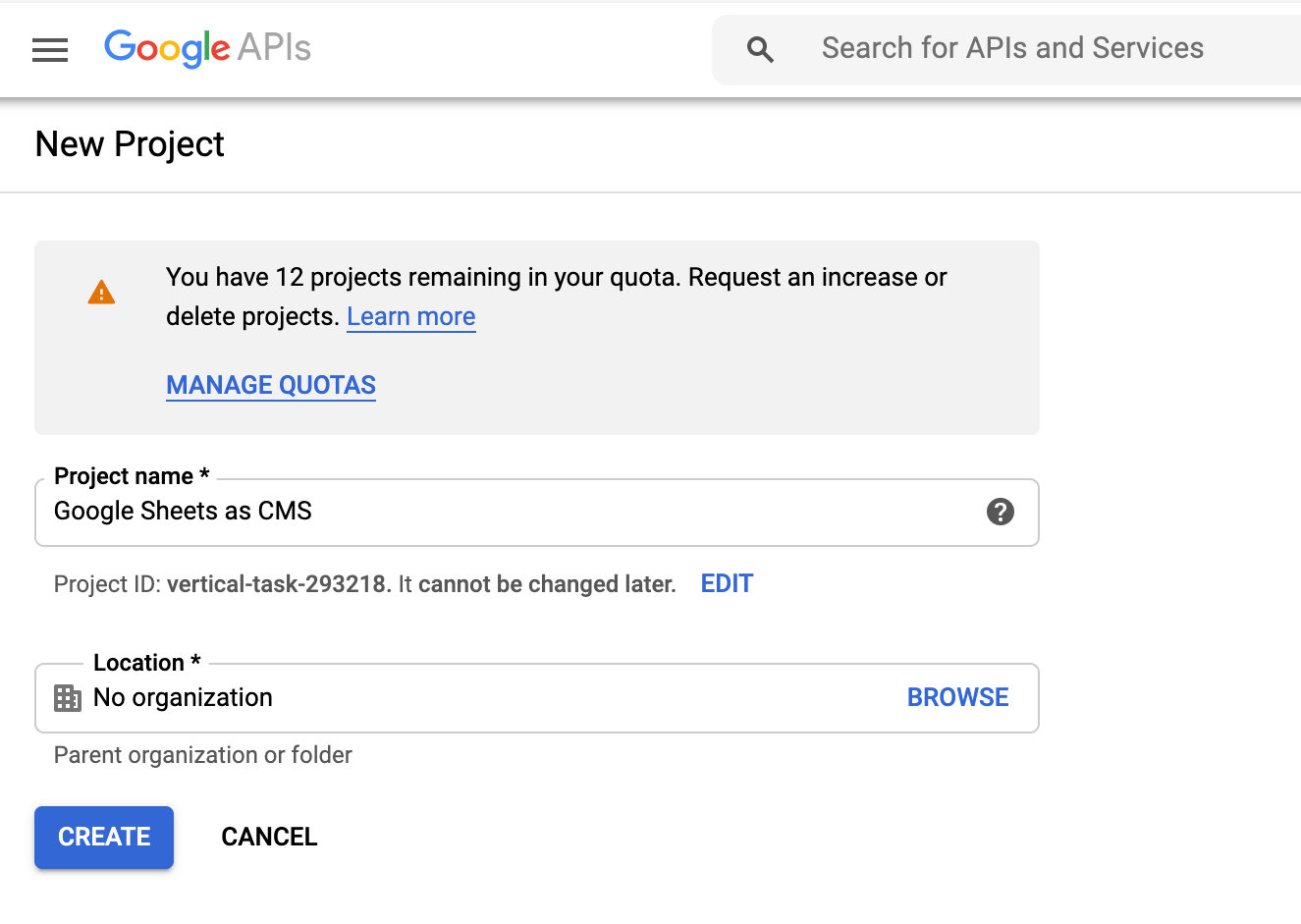Image resolution: width=1301 pixels, height=924 pixels.
Task: Open BROWSE to pick a location
Action: [957, 697]
